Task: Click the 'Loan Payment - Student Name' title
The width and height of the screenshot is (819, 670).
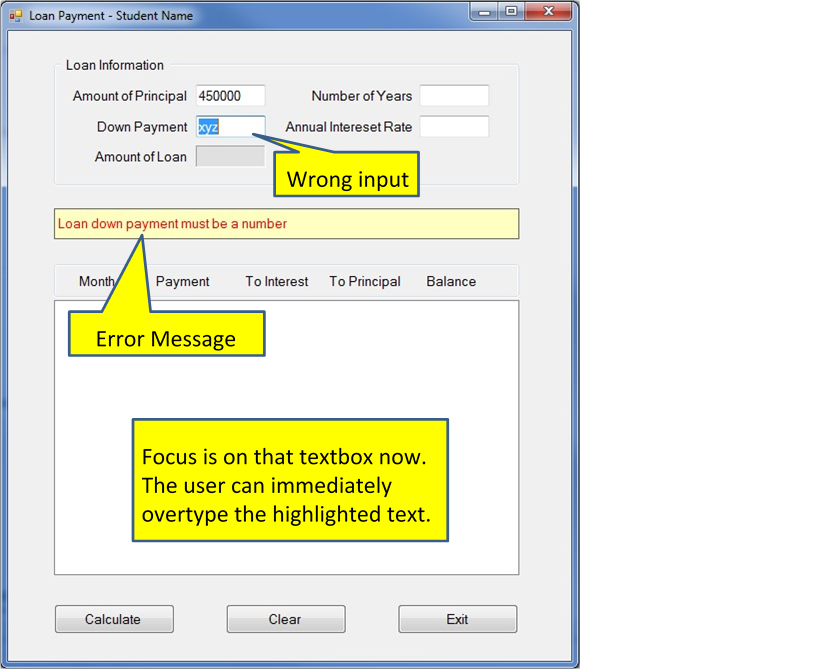Action: point(111,16)
